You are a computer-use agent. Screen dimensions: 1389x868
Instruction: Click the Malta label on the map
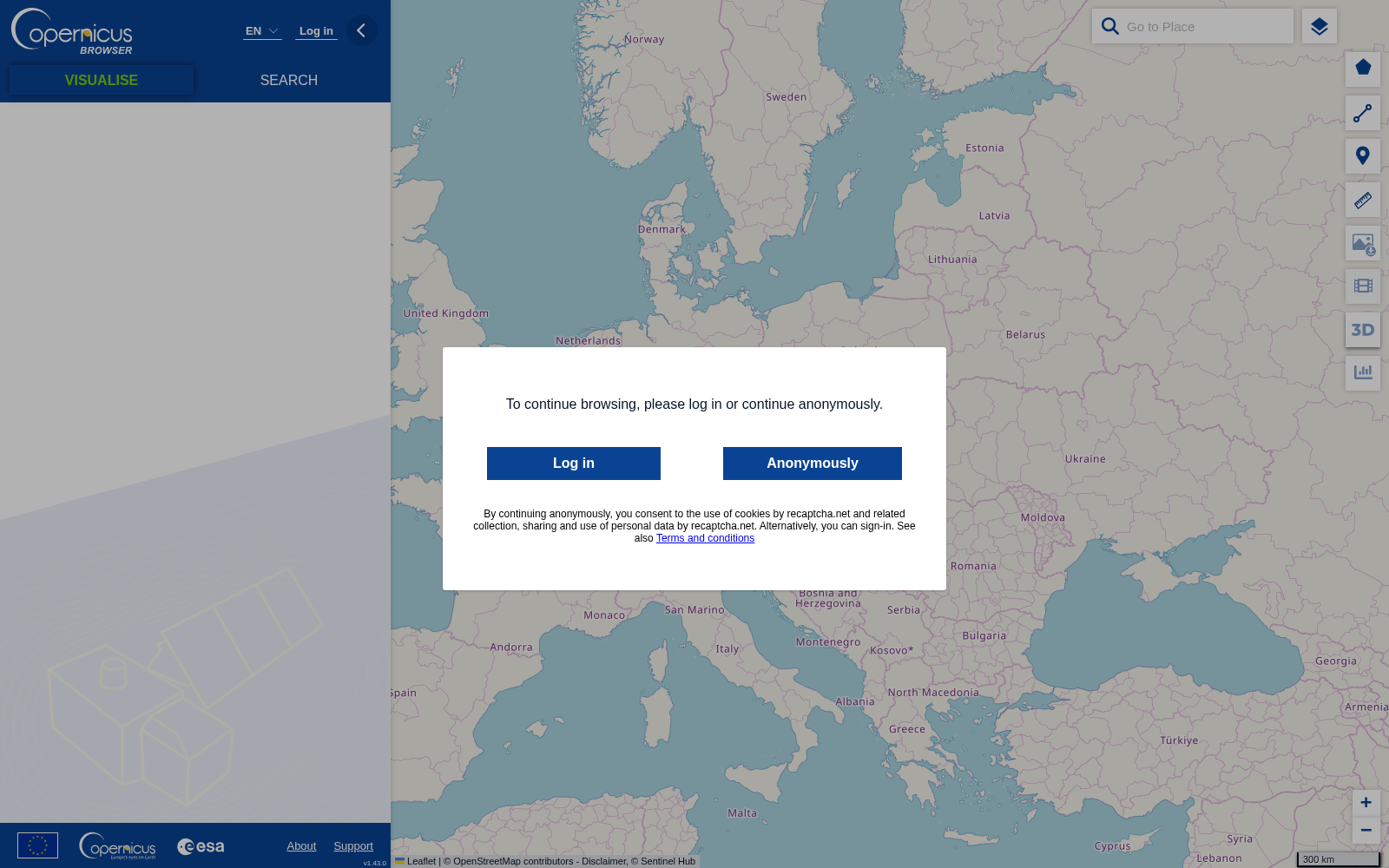tap(741, 813)
